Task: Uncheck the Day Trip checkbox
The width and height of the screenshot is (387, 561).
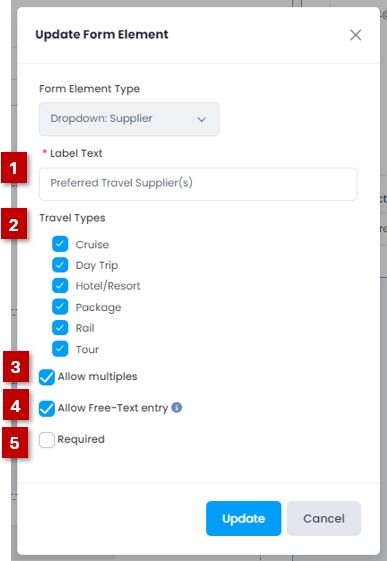Action: pos(60,265)
